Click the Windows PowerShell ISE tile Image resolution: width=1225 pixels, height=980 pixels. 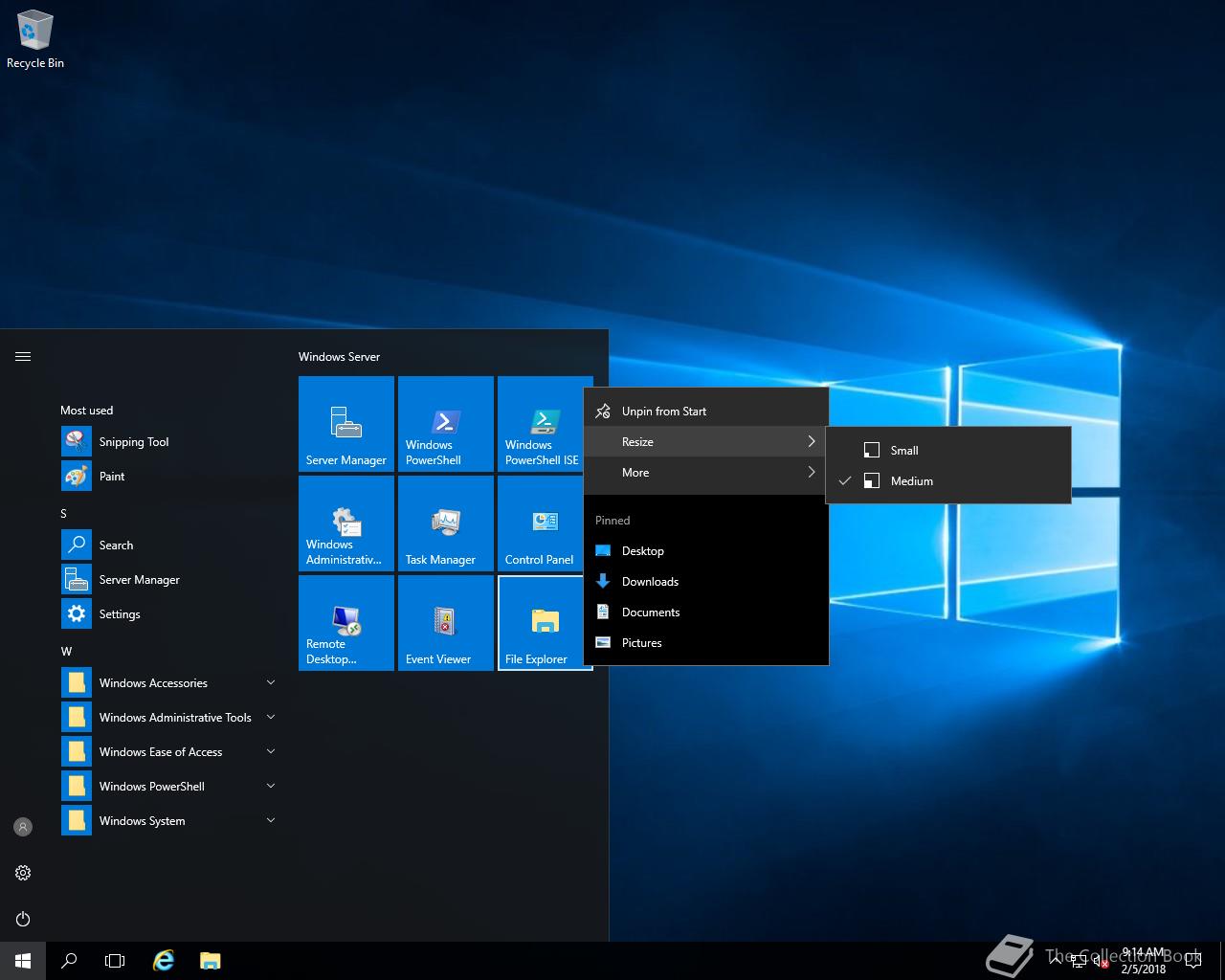[x=541, y=424]
